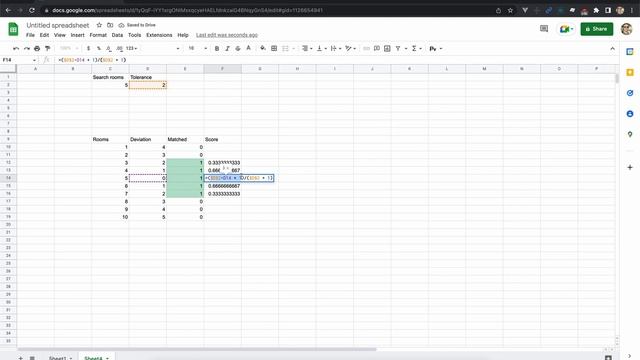Toggle strikethrough formatting
The height and width of the screenshot is (360, 640).
[x=238, y=49]
